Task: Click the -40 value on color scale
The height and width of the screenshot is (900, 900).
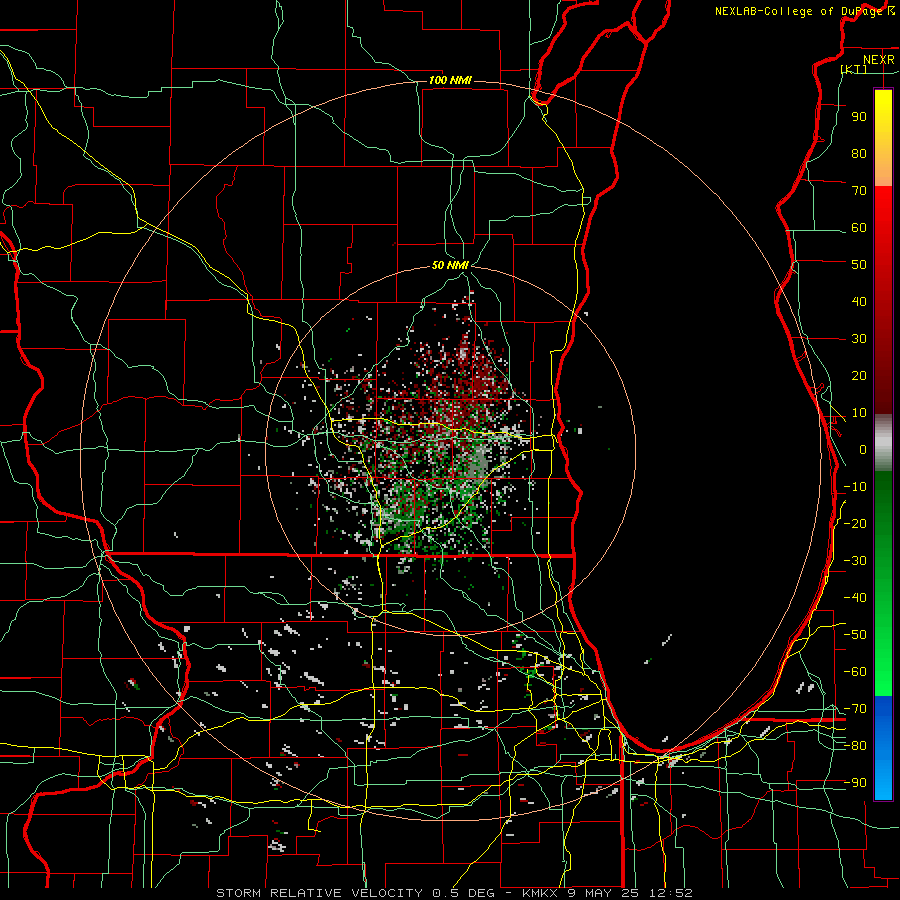Action: click(x=855, y=598)
